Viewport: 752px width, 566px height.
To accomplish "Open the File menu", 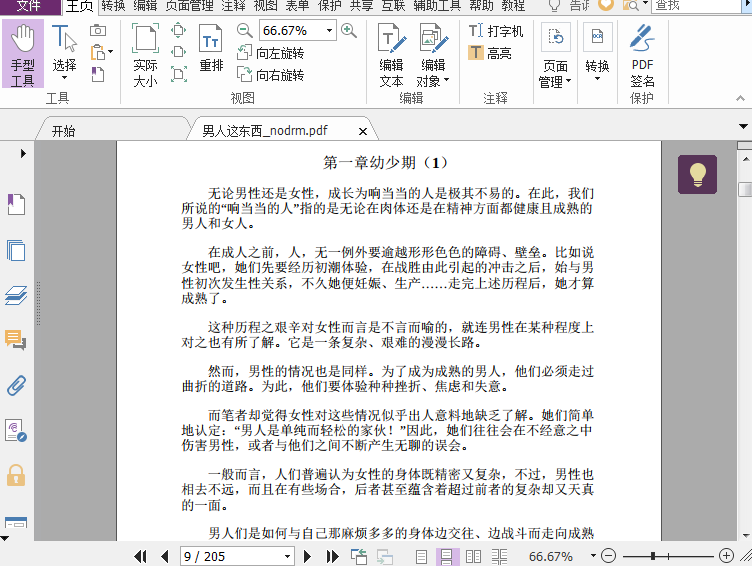I will pyautogui.click(x=29, y=6).
